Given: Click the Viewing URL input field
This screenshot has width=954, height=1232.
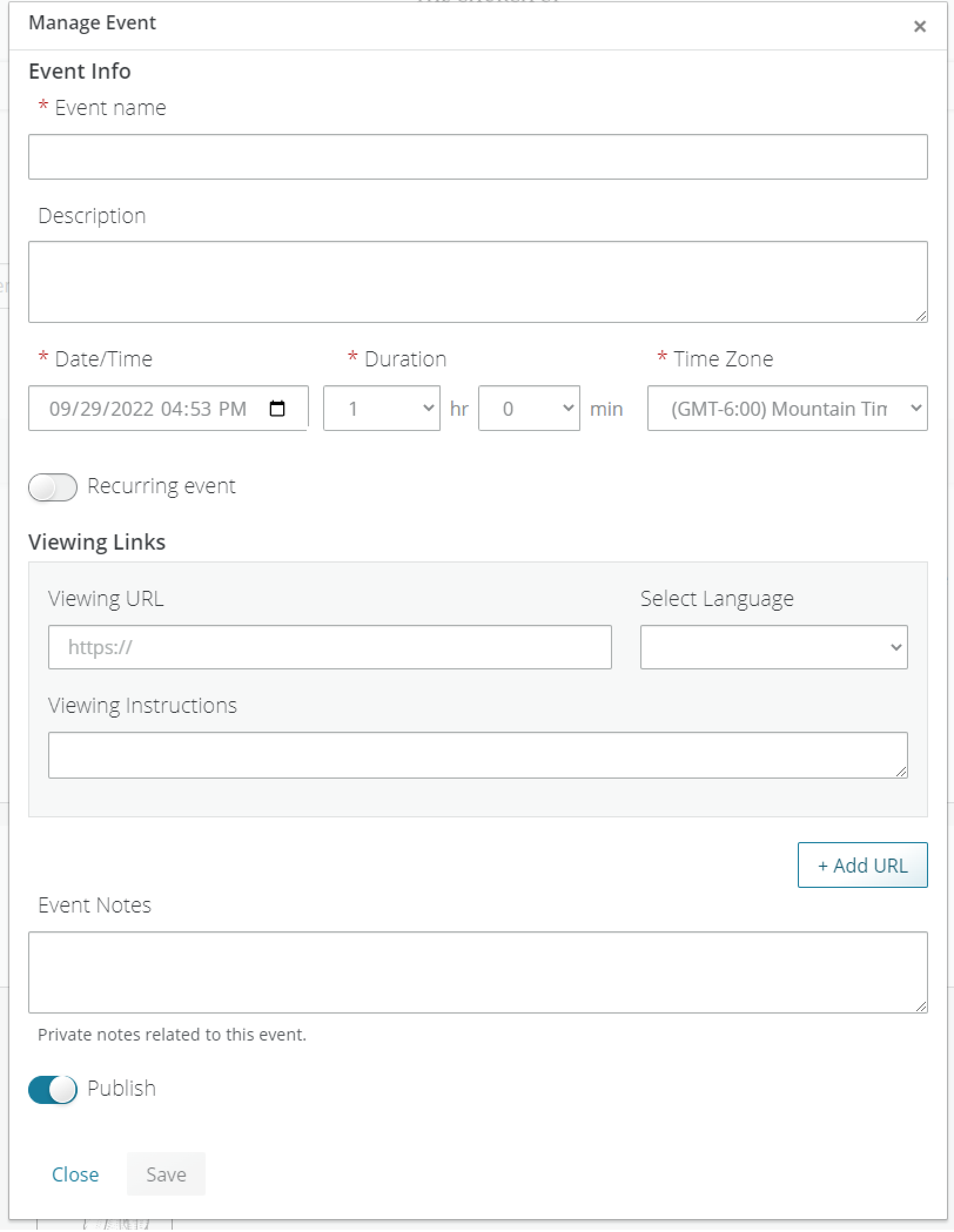Looking at the screenshot, I should point(330,647).
